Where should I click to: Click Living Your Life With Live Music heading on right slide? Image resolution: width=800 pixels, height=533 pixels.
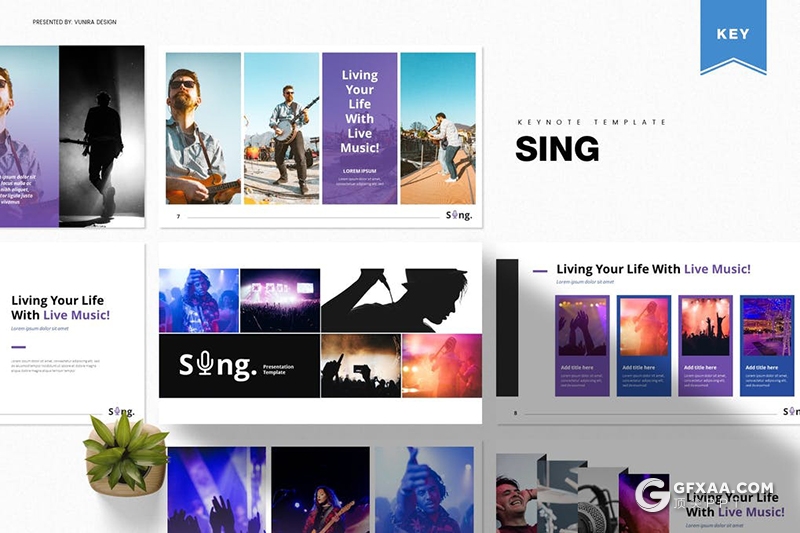point(653,269)
